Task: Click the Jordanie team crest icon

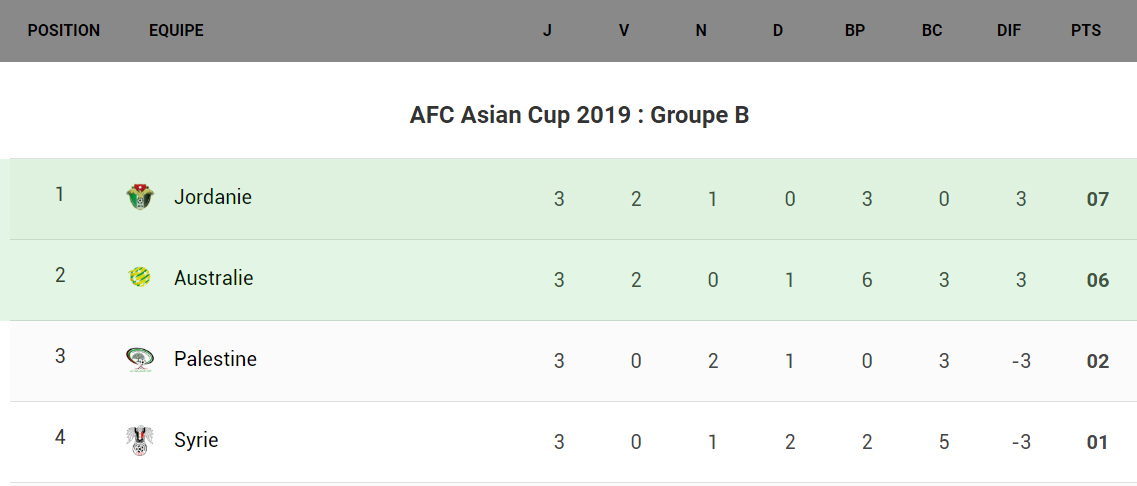Action: (140, 197)
